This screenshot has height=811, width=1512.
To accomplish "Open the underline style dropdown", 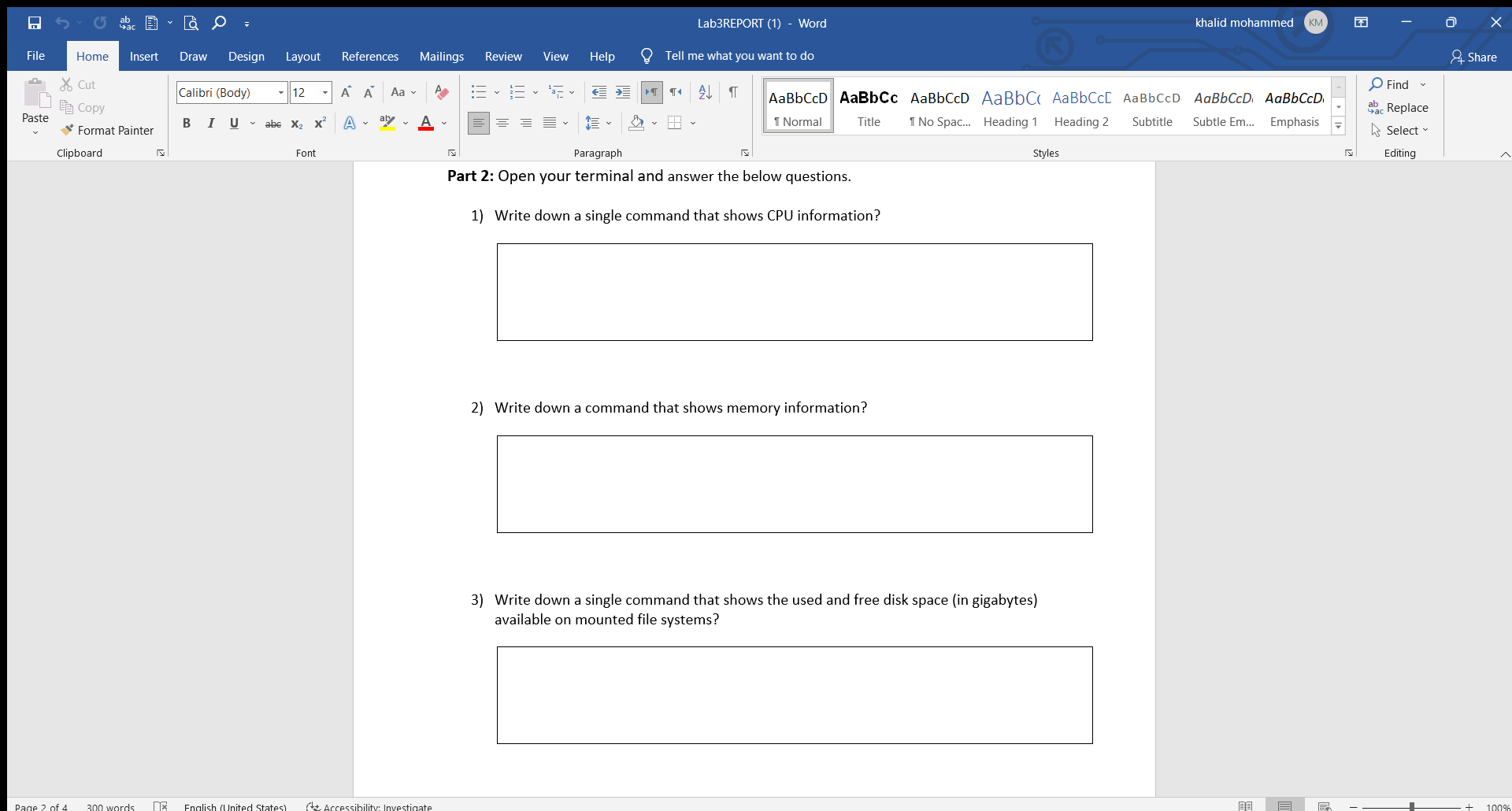I will point(251,124).
